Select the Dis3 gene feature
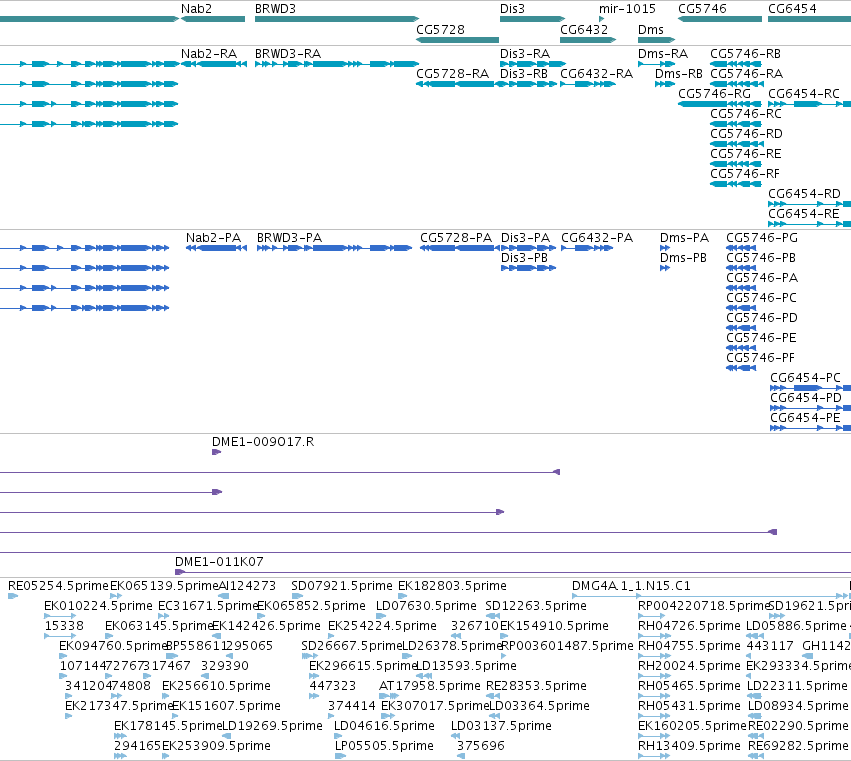Image resolution: width=851 pixels, height=761 pixels. point(532,19)
